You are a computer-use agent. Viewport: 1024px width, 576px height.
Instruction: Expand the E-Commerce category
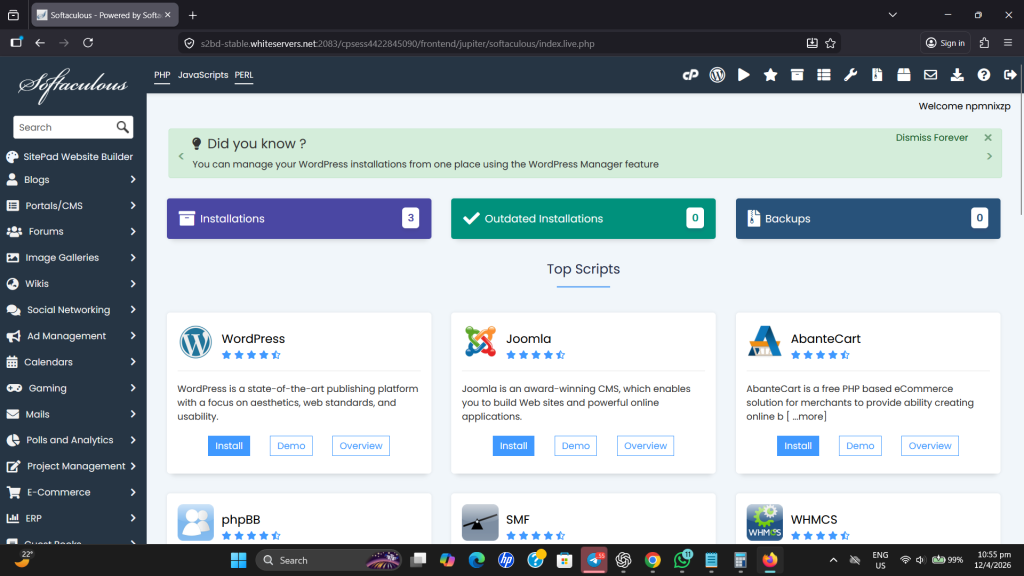(73, 492)
